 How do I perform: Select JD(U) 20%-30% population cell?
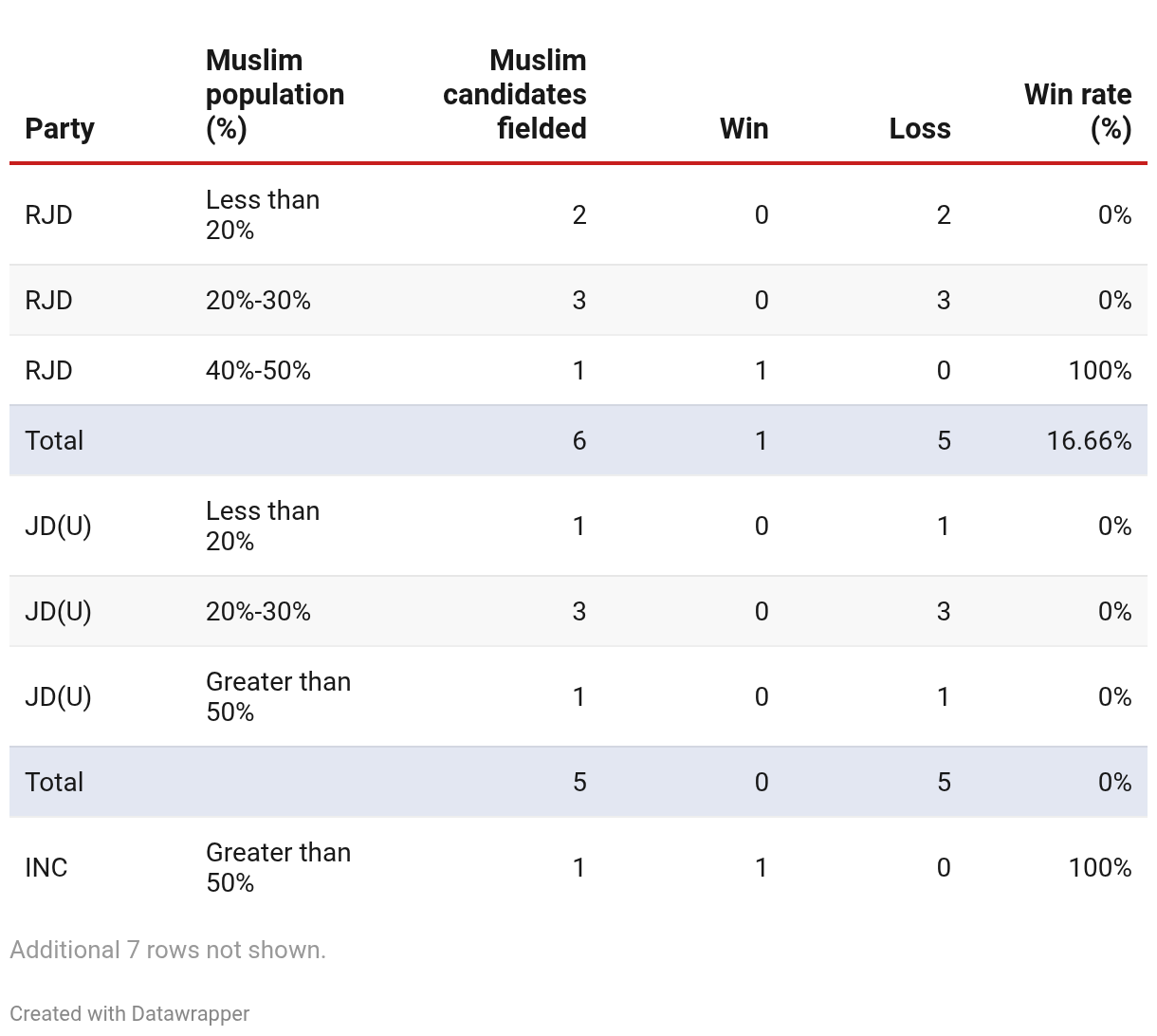point(258,611)
